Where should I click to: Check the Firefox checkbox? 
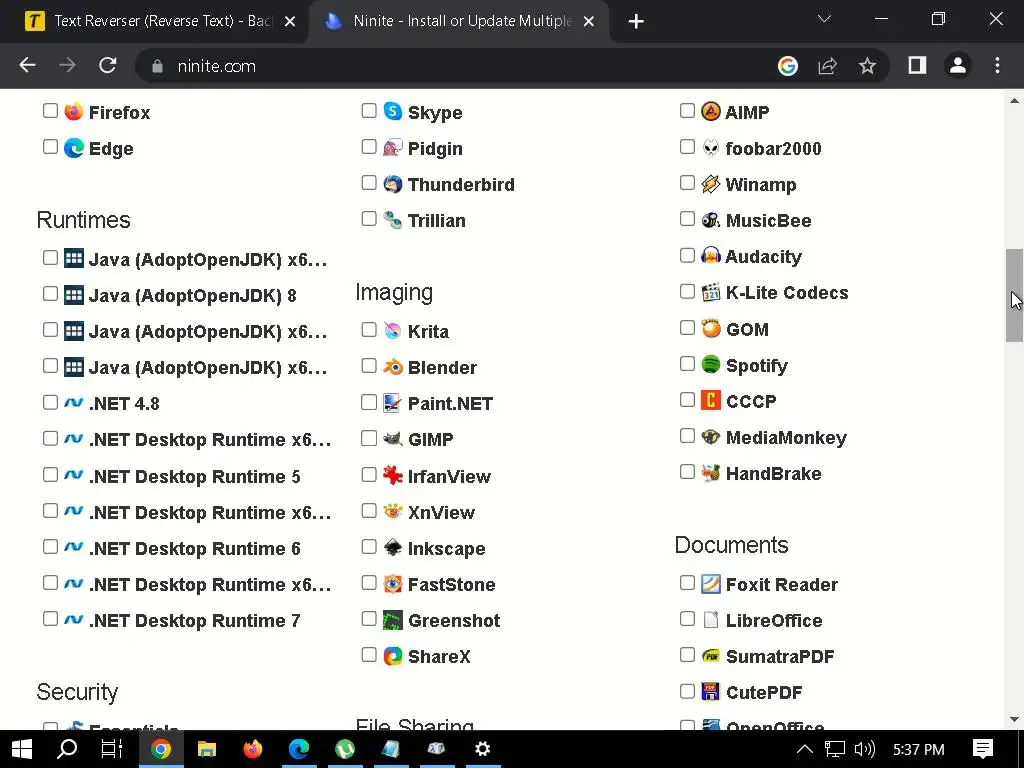tap(50, 110)
